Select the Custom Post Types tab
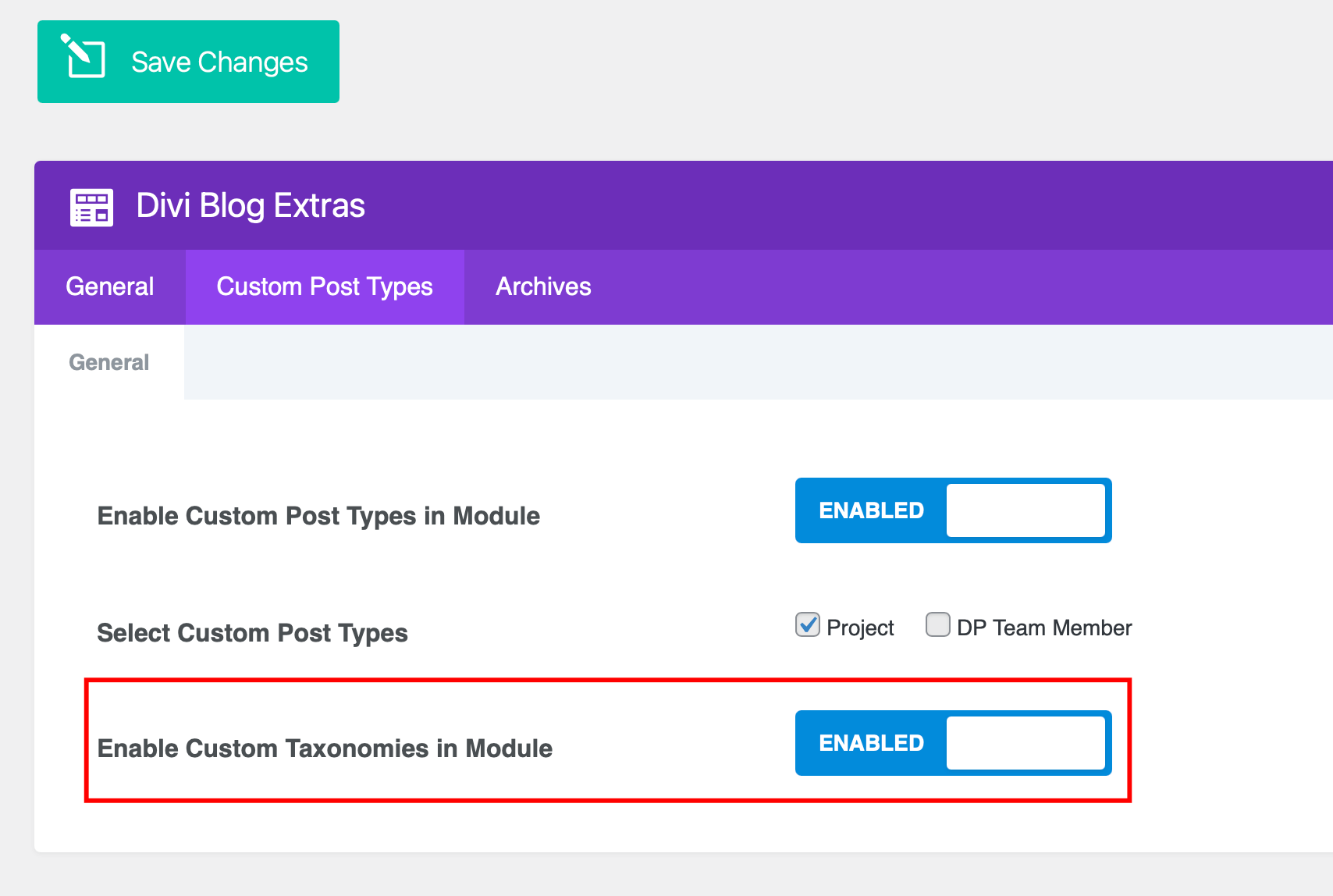The height and width of the screenshot is (896, 1333). click(x=325, y=286)
